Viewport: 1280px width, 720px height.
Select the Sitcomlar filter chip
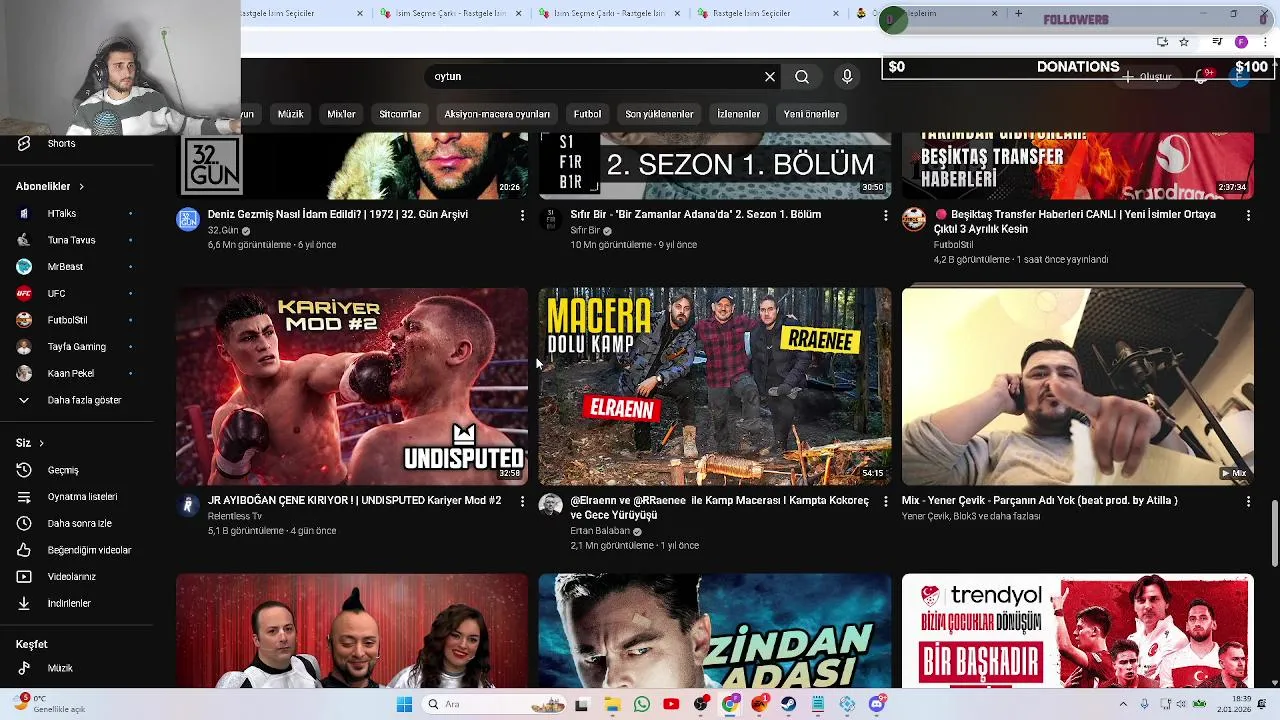click(400, 114)
